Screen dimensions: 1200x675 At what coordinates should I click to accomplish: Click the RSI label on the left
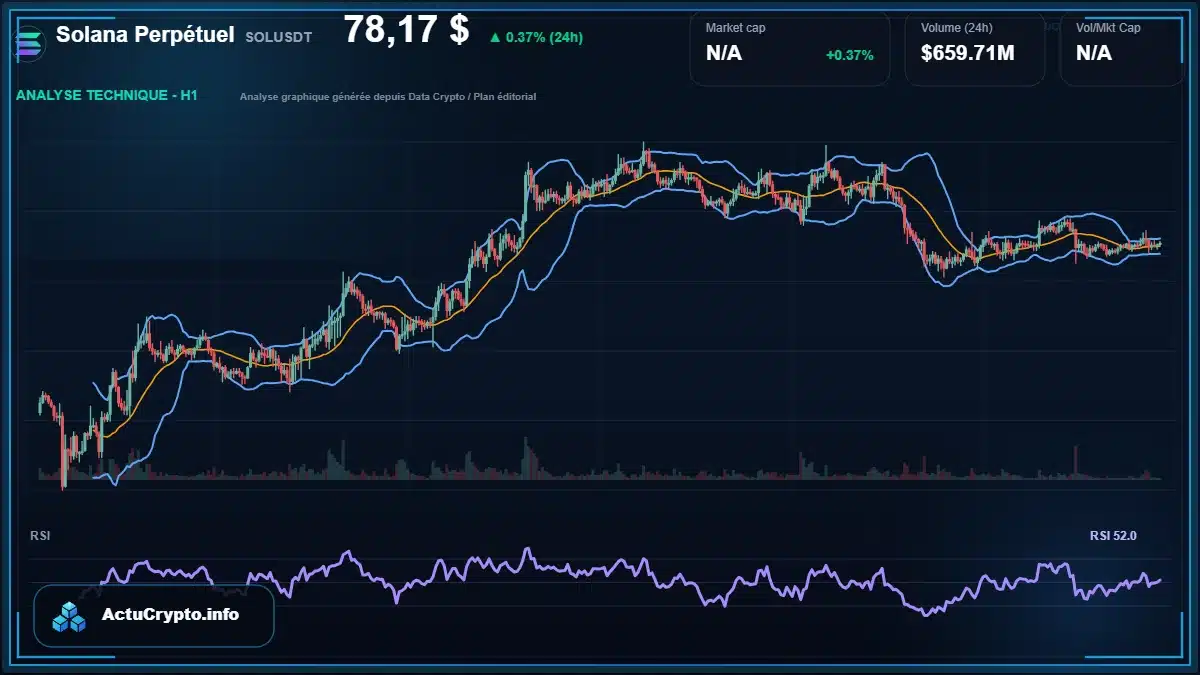[40, 536]
